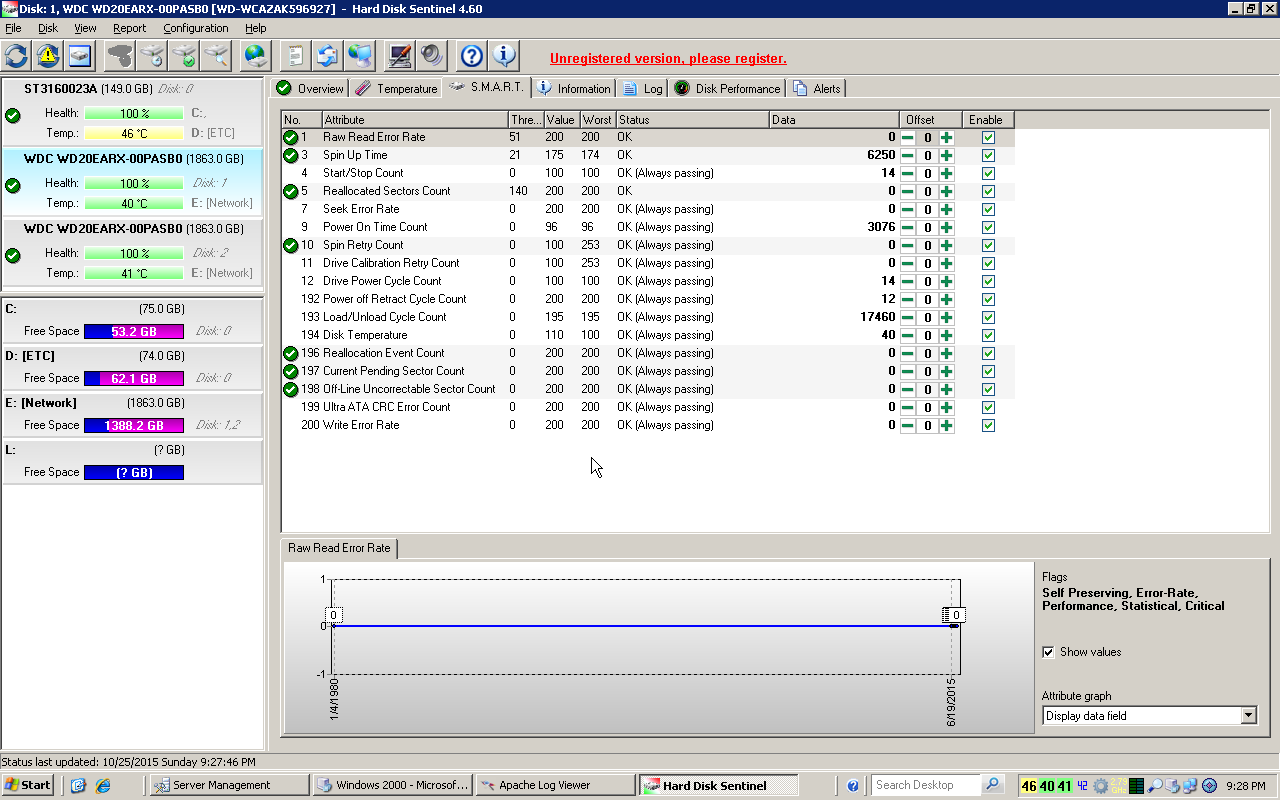1280x800 pixels.
Task: Disable the Raw Read Error Rate checkbox
Action: click(x=988, y=137)
